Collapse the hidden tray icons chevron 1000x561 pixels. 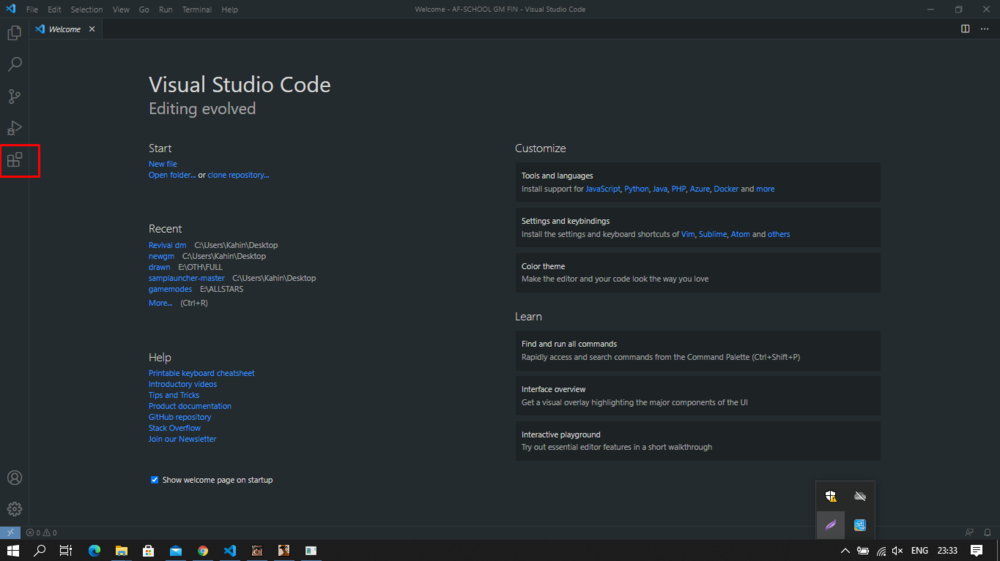point(845,551)
